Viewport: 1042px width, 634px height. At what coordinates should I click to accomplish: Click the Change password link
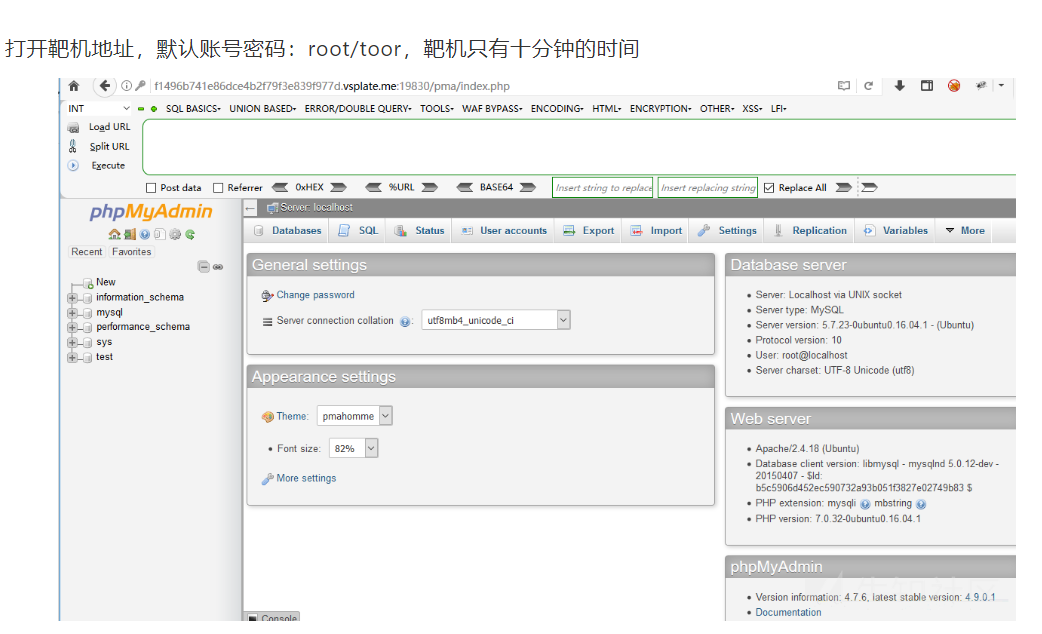click(x=316, y=295)
